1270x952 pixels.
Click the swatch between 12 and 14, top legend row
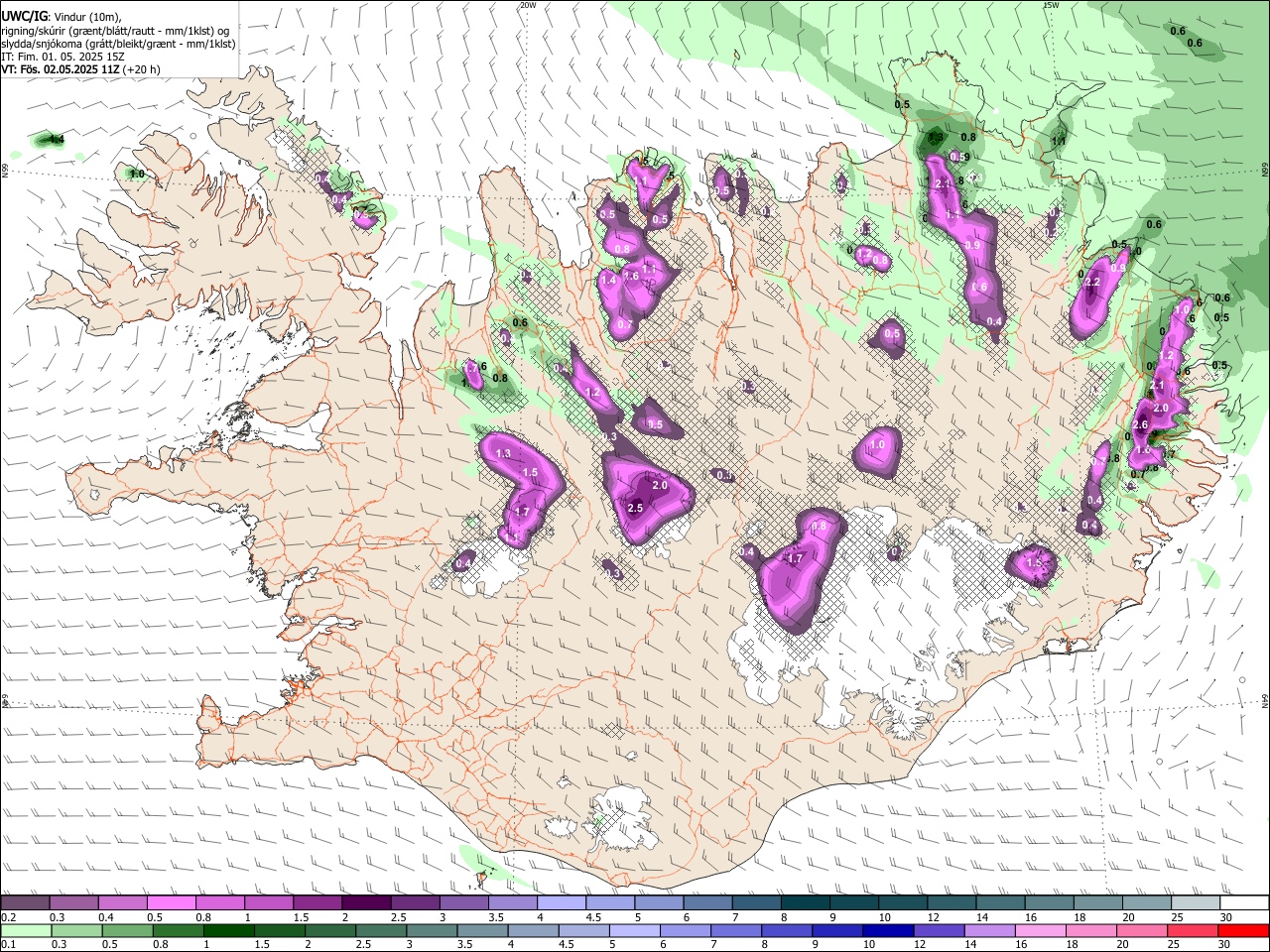952,903
